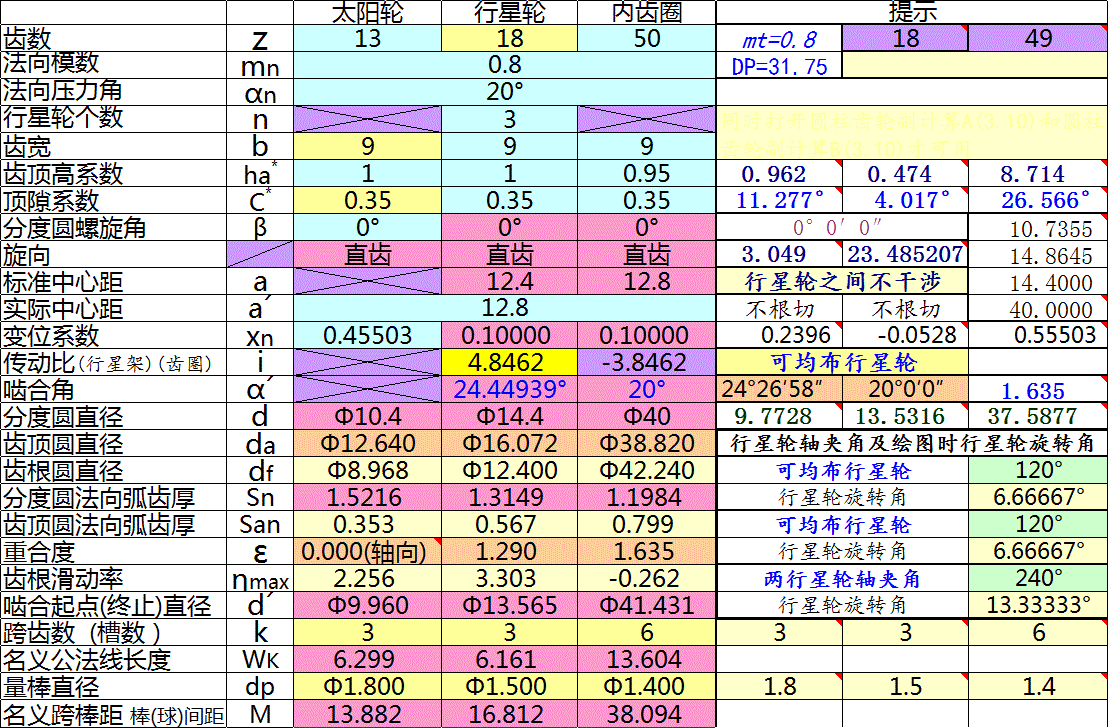Viewport: 1109px width, 728px height.
Task: Click tooth thickness cell 1.1984
Action: pos(646,497)
